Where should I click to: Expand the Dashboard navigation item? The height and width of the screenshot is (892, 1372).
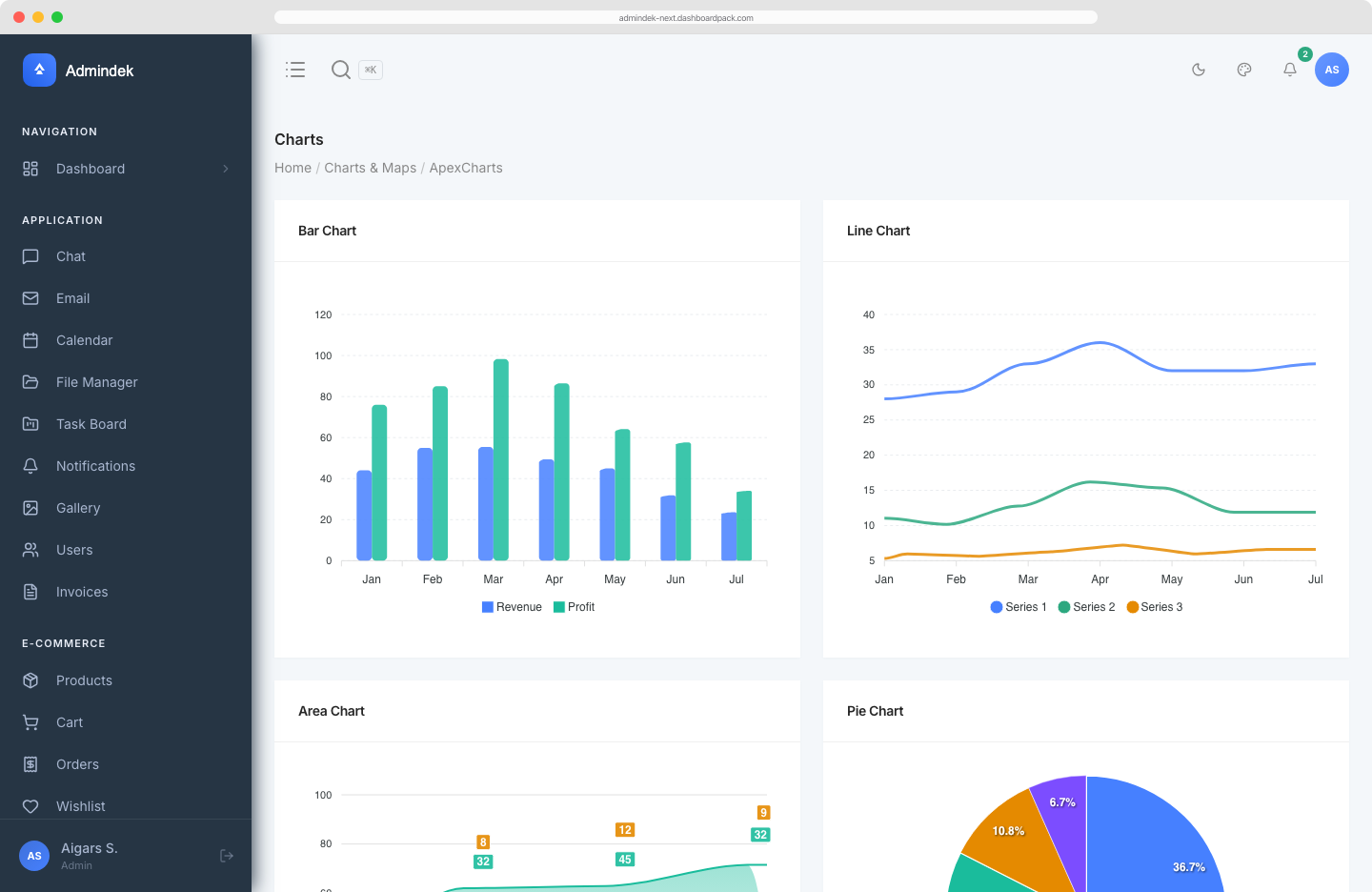click(x=91, y=169)
